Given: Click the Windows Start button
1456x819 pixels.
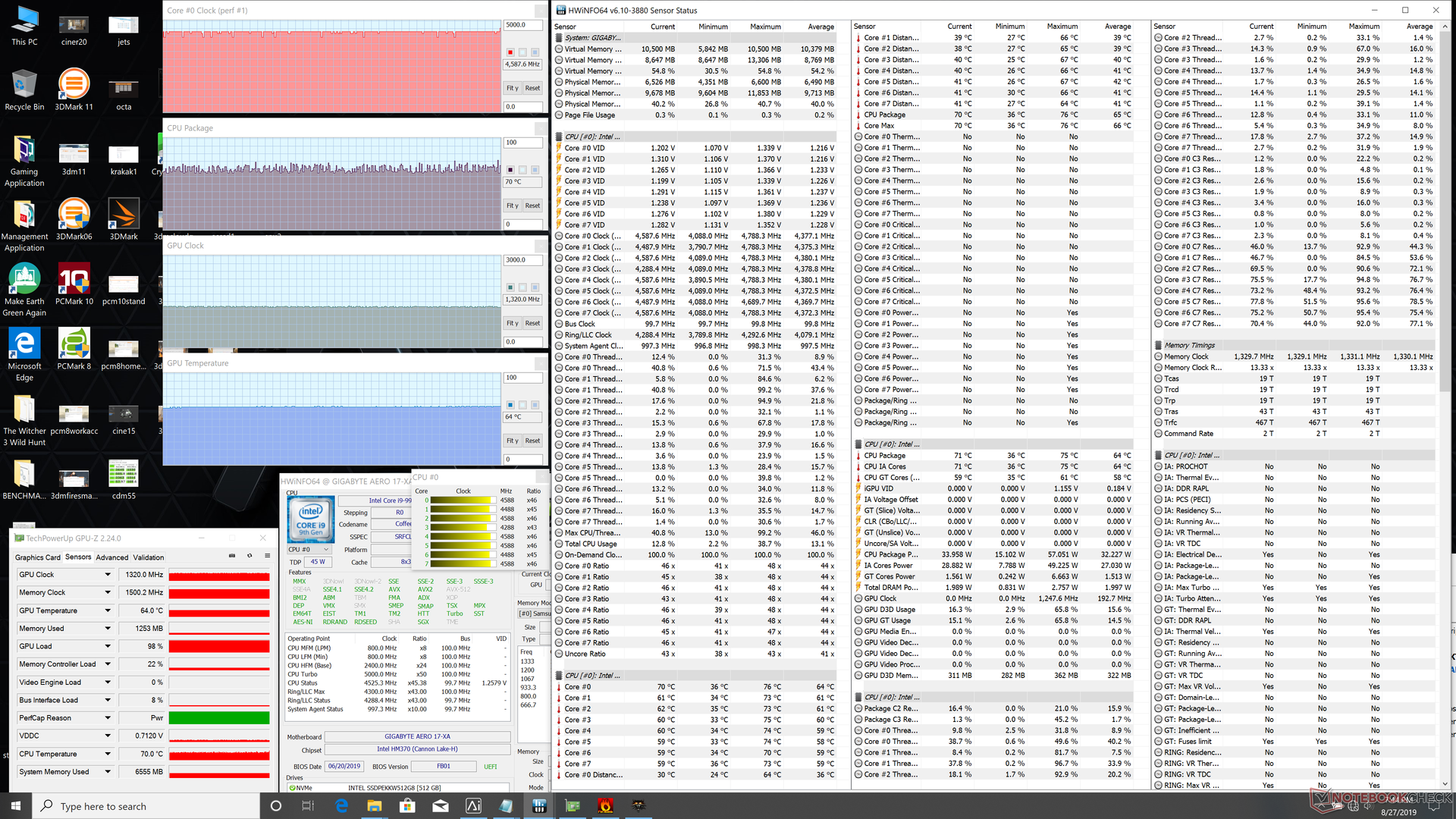Looking at the screenshot, I should pyautogui.click(x=16, y=806).
